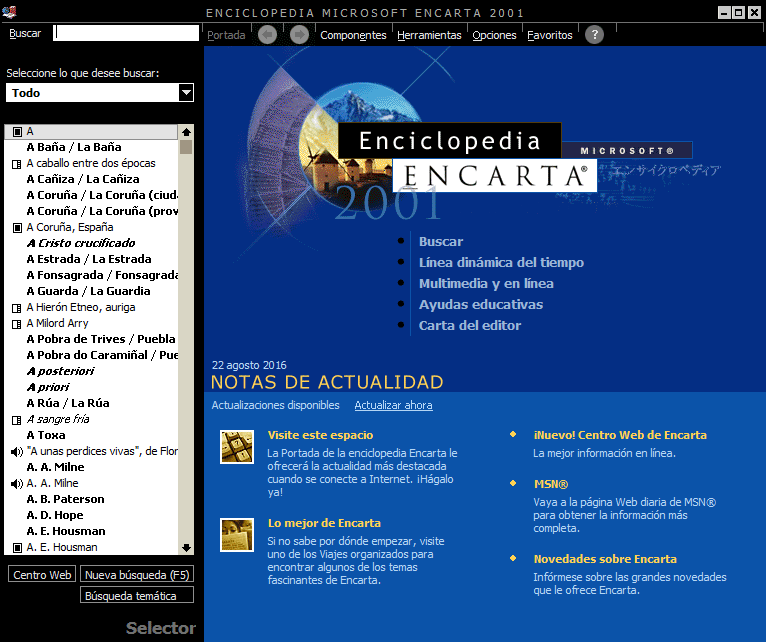Viewport: 766px width, 642px height.
Task: Click the keyboard thumbnail for 'Visite este espacio'
Action: pos(237,447)
